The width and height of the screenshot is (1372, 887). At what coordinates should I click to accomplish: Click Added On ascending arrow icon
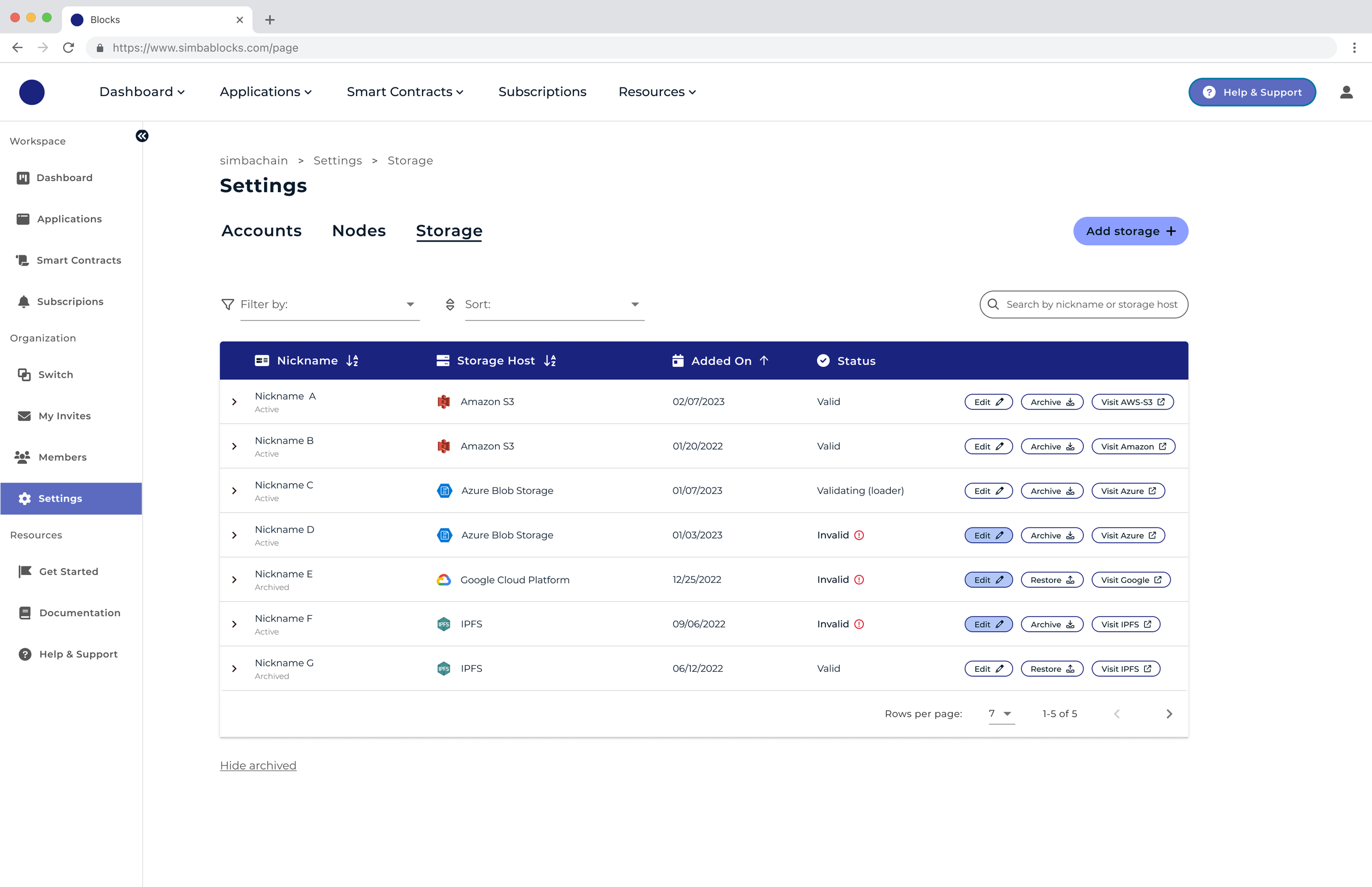[764, 361]
